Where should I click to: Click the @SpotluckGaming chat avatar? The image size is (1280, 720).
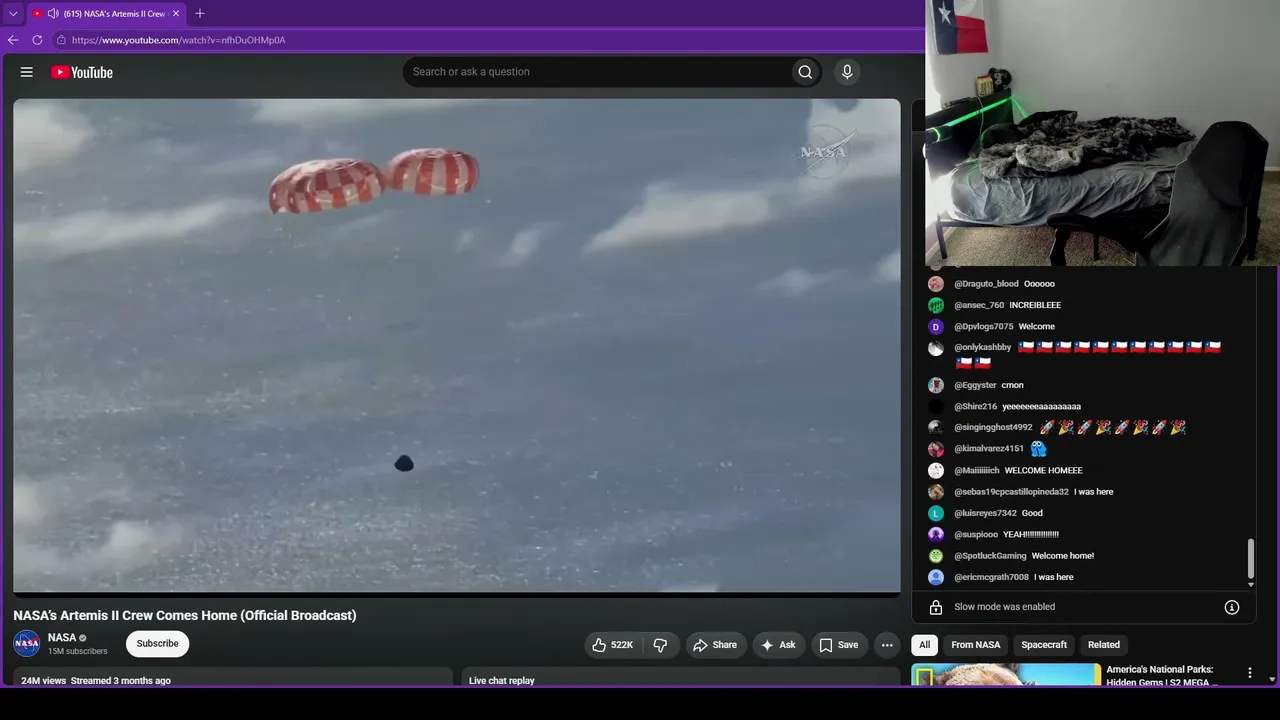pyautogui.click(x=936, y=556)
